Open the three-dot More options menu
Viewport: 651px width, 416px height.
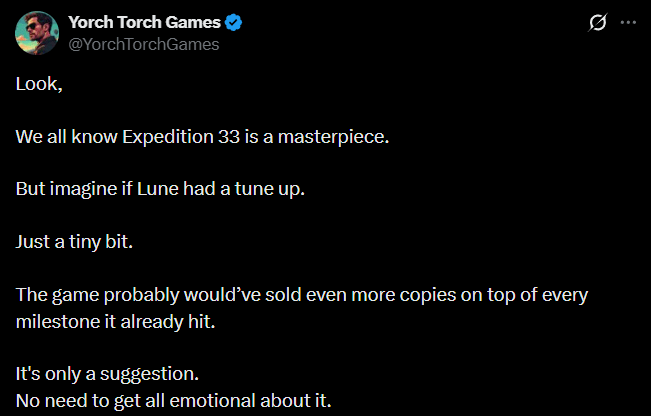click(628, 22)
